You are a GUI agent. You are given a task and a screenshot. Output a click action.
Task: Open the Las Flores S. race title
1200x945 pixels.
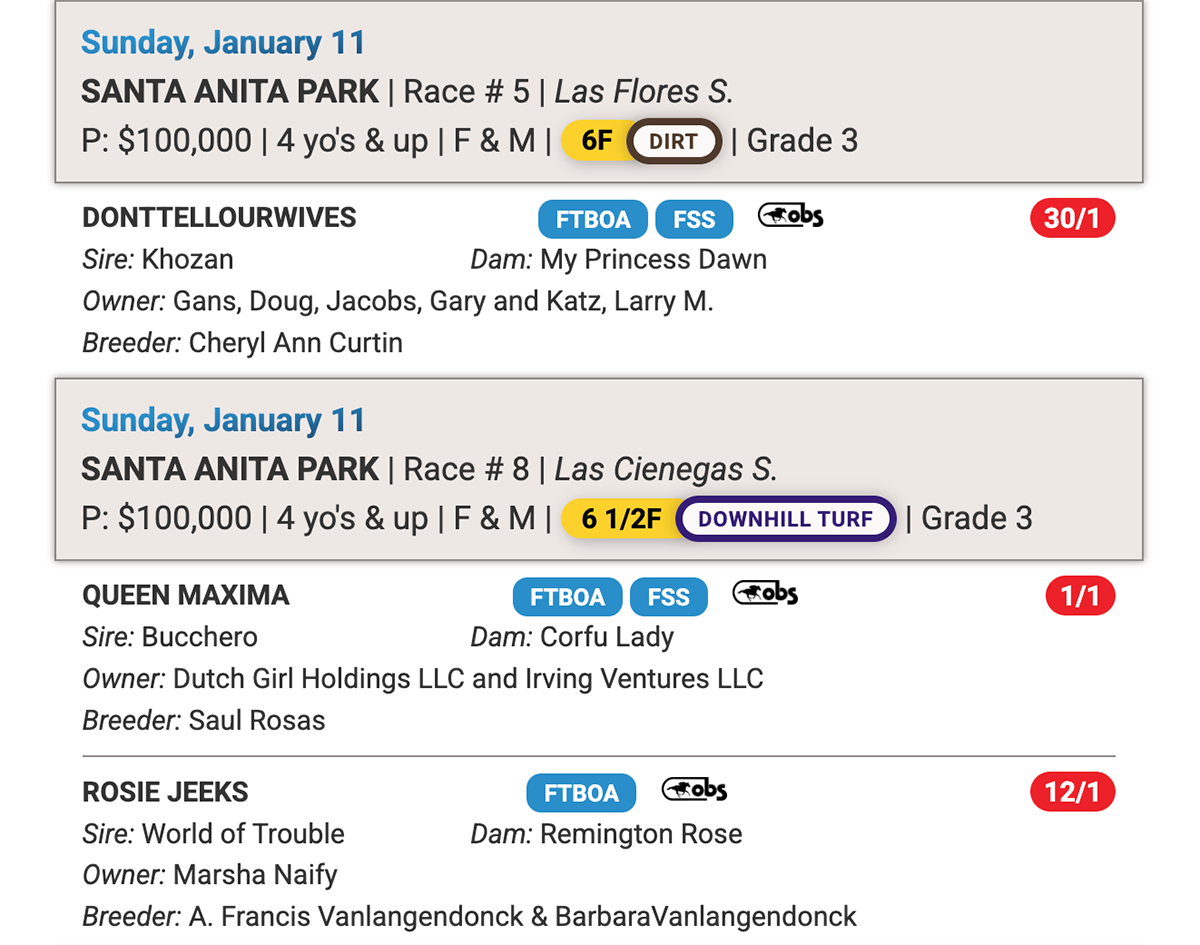[x=644, y=92]
